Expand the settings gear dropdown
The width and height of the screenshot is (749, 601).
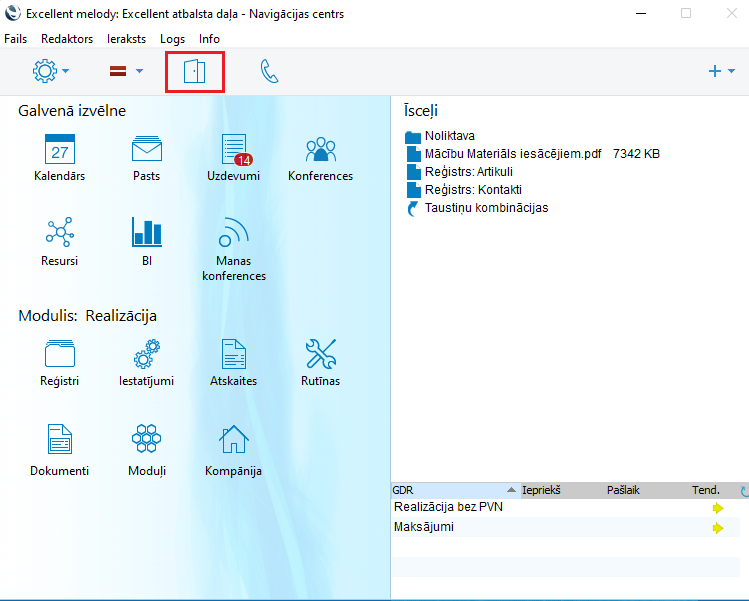point(51,72)
